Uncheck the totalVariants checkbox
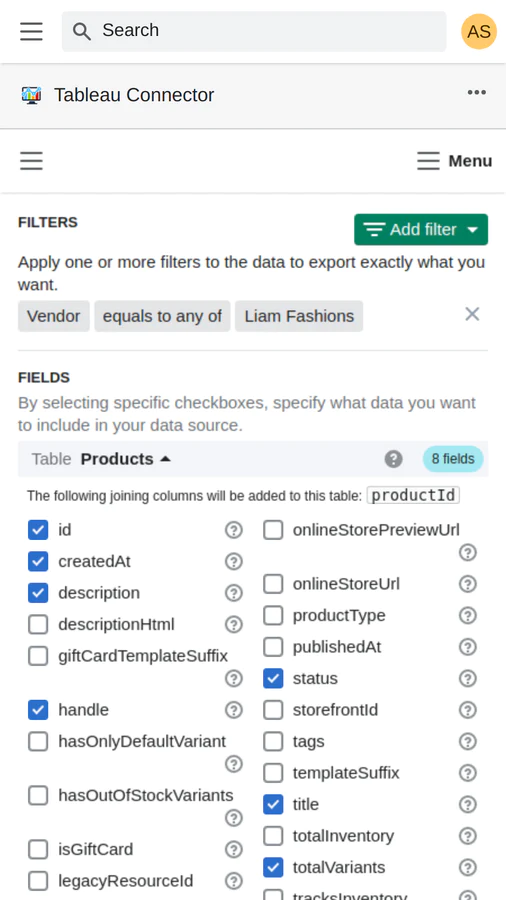 pos(273,867)
